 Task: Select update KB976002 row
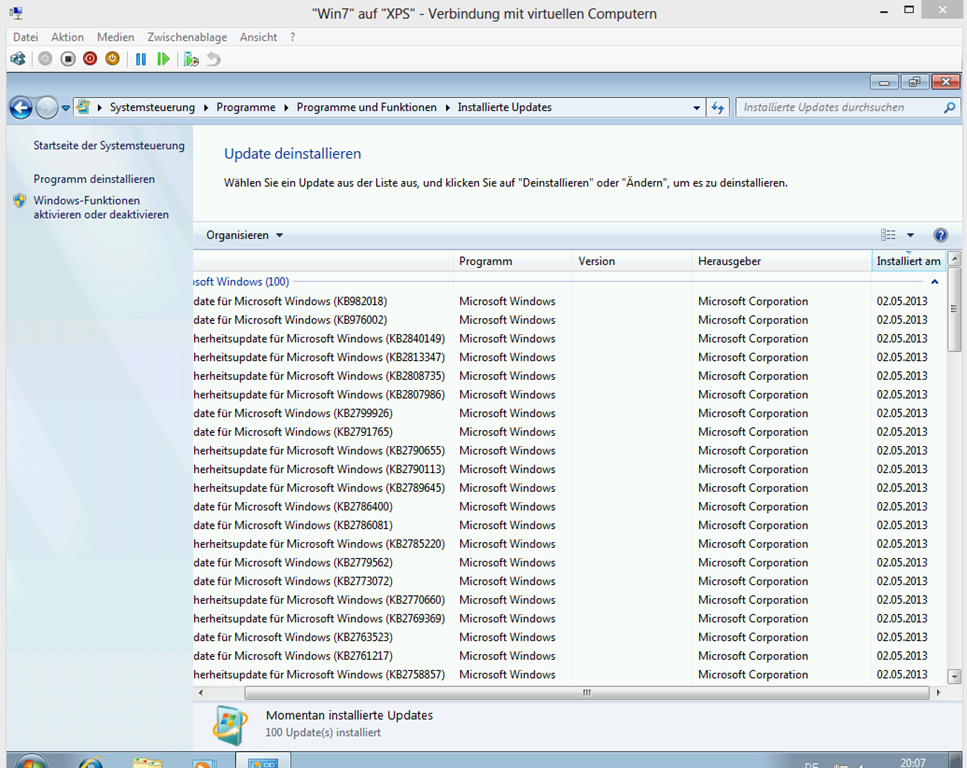pos(569,320)
